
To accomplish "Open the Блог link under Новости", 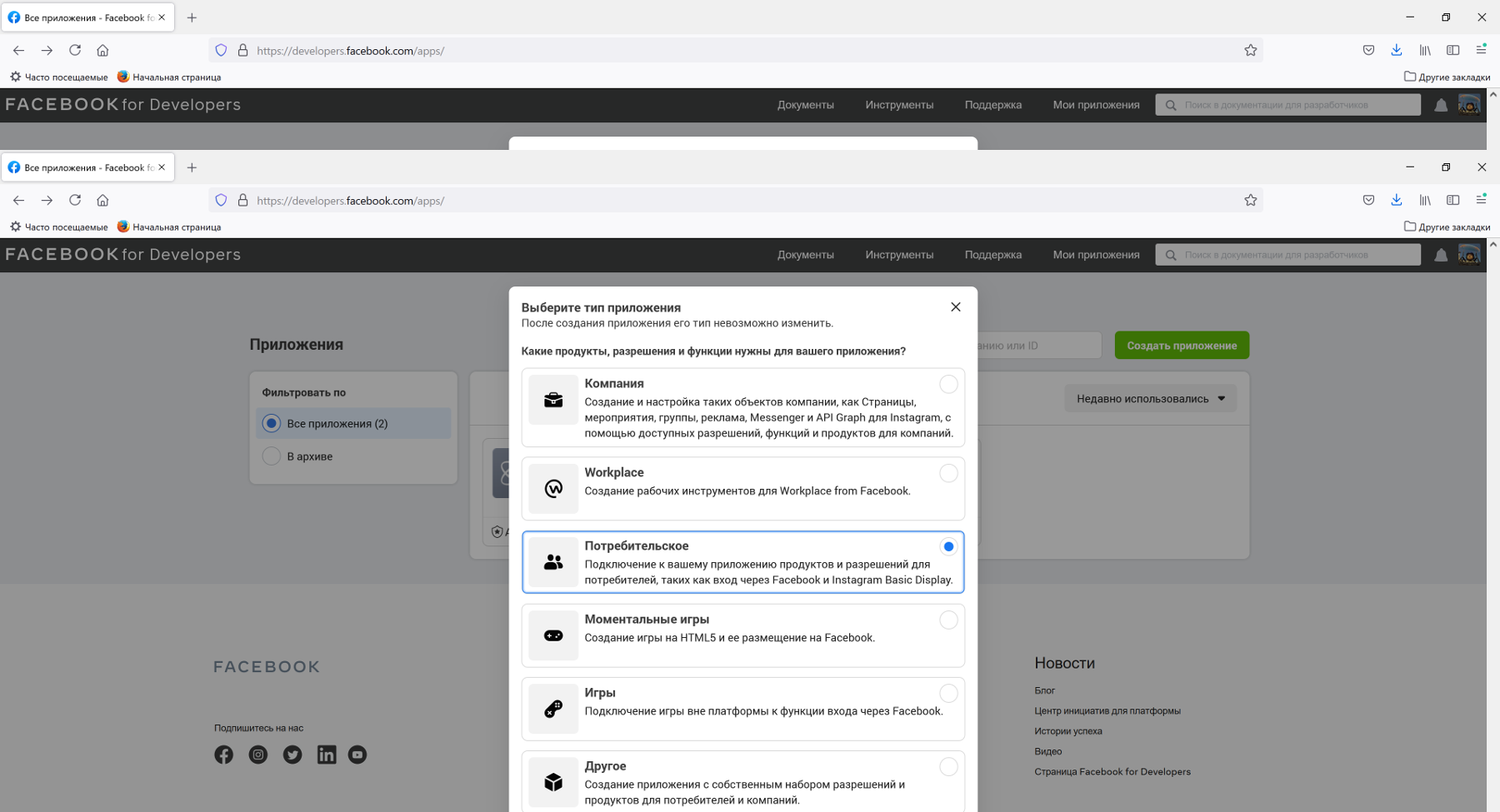I will (x=1044, y=690).
